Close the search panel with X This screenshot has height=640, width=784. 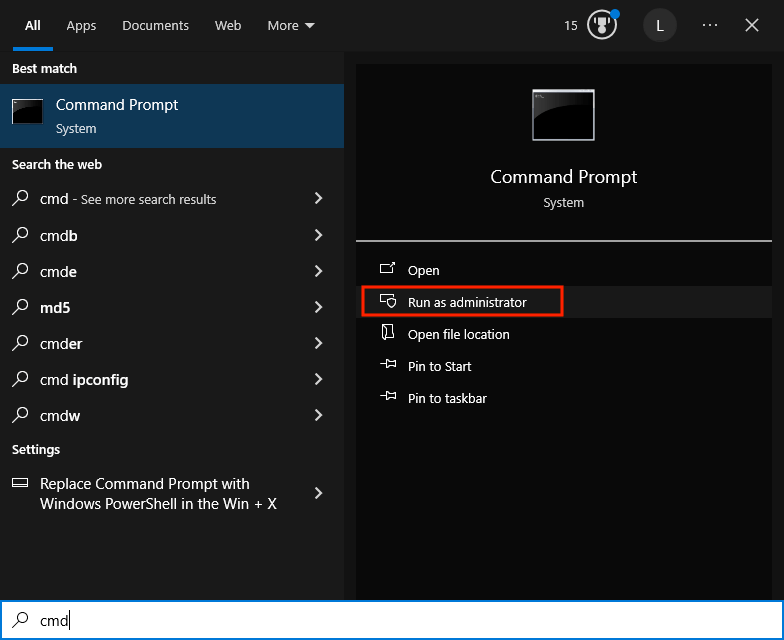(752, 25)
